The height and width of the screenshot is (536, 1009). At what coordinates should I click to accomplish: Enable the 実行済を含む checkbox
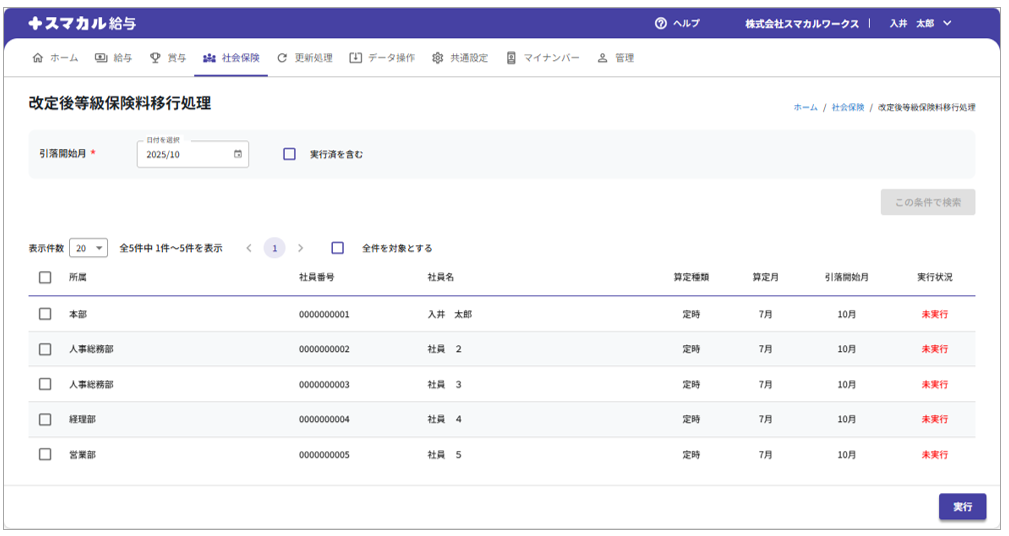tap(290, 154)
